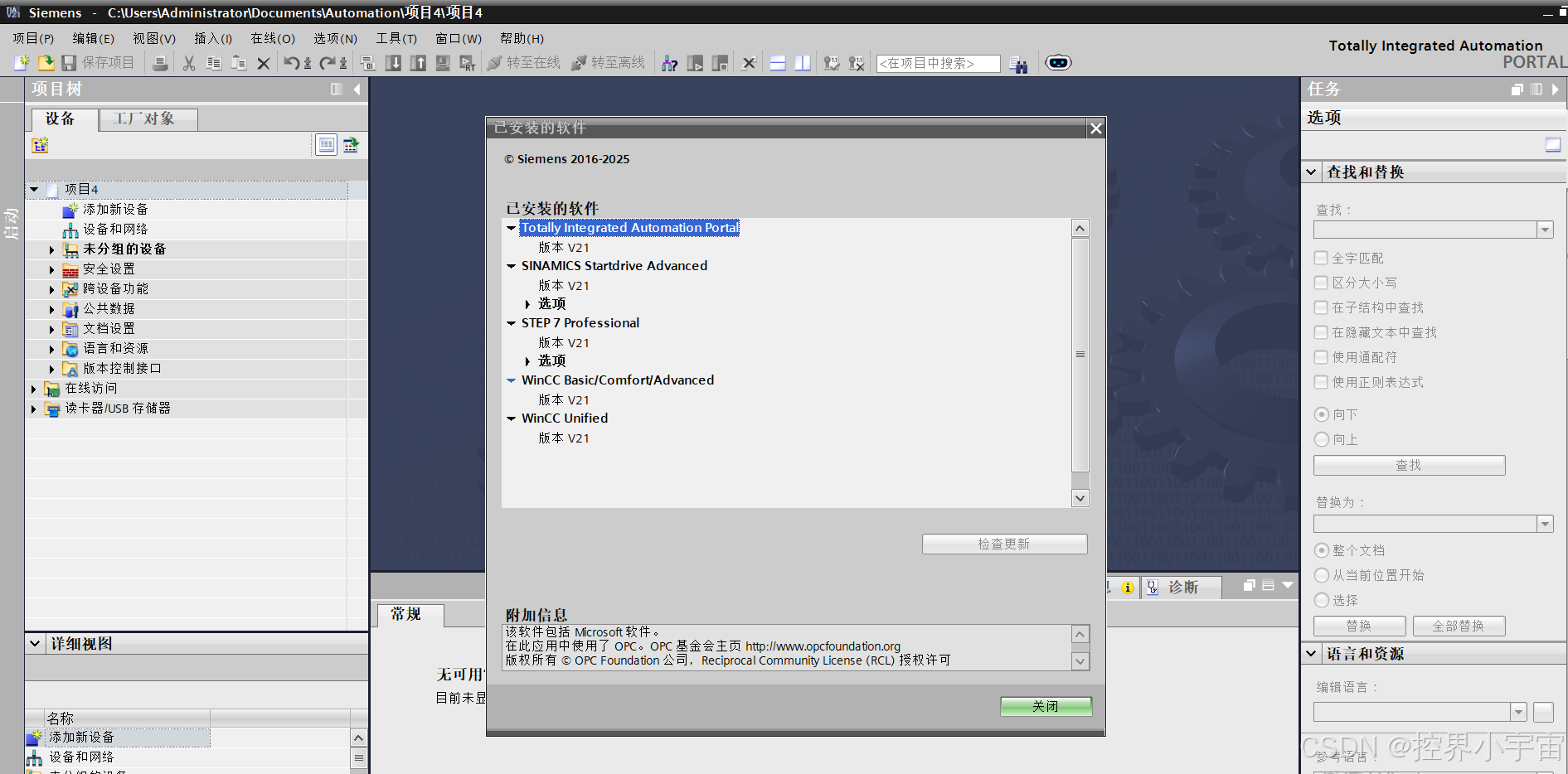Click the installed software list scrollbar thumb
Image resolution: width=1568 pixels, height=774 pixels.
pos(1080,355)
